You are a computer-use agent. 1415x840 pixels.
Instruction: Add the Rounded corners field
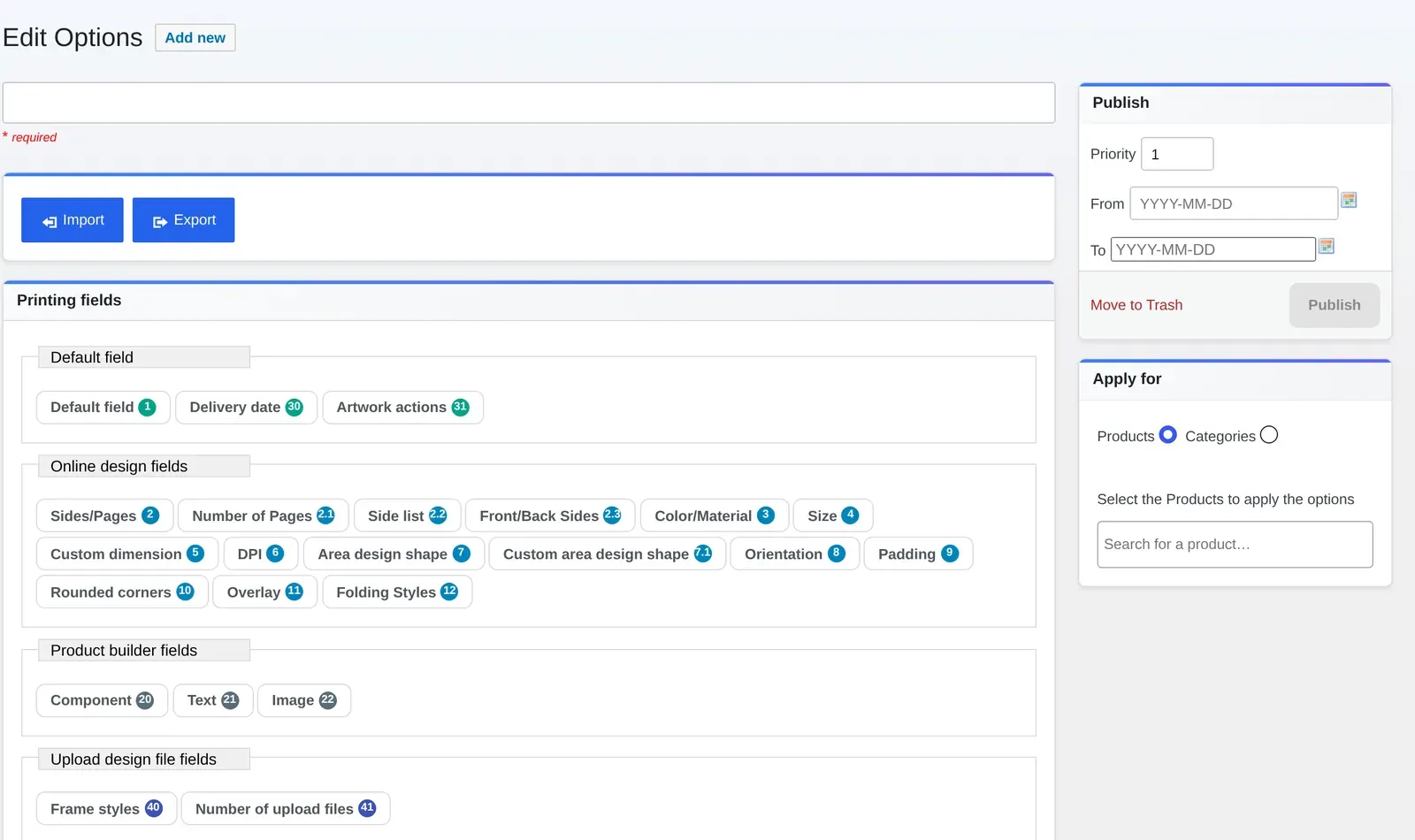122,592
